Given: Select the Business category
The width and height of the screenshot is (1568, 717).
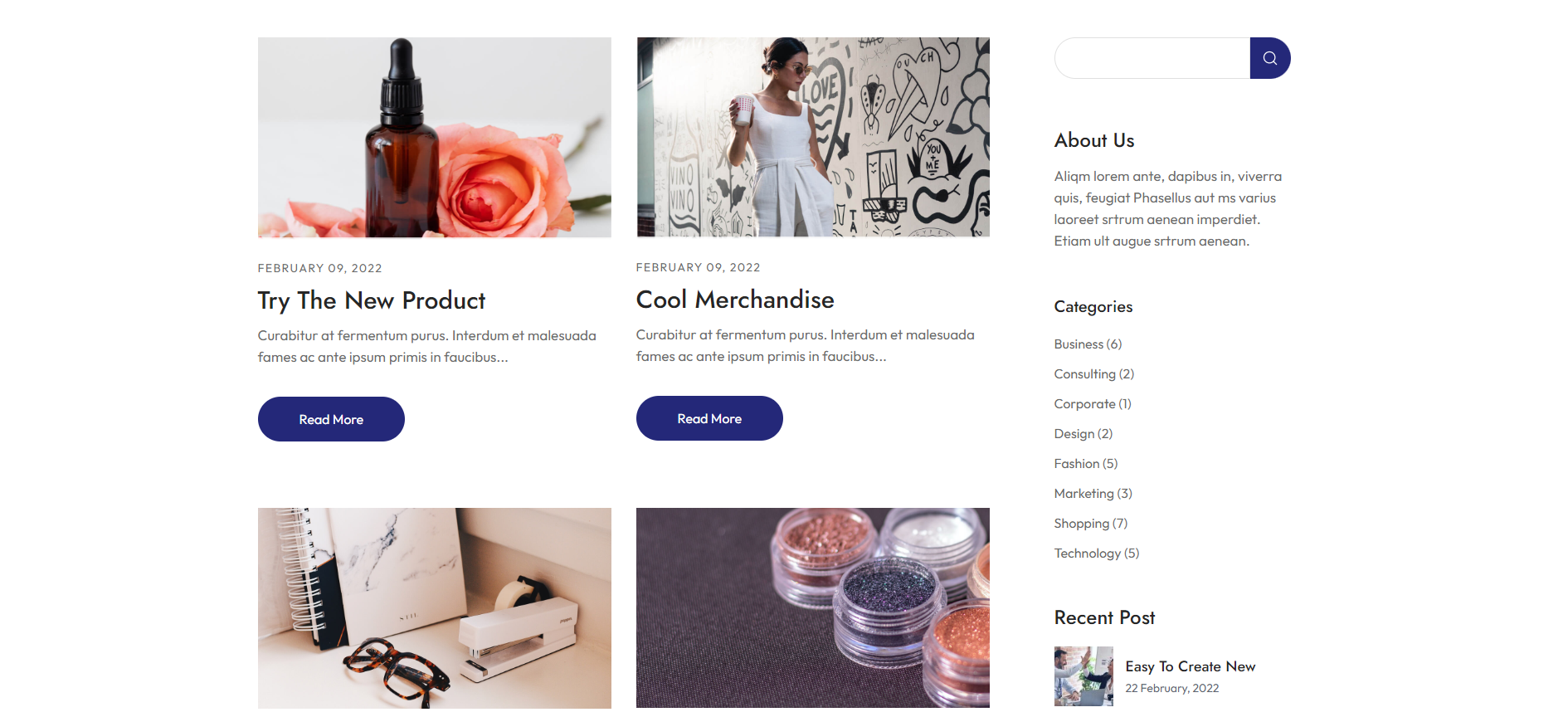Looking at the screenshot, I should pos(1088,344).
